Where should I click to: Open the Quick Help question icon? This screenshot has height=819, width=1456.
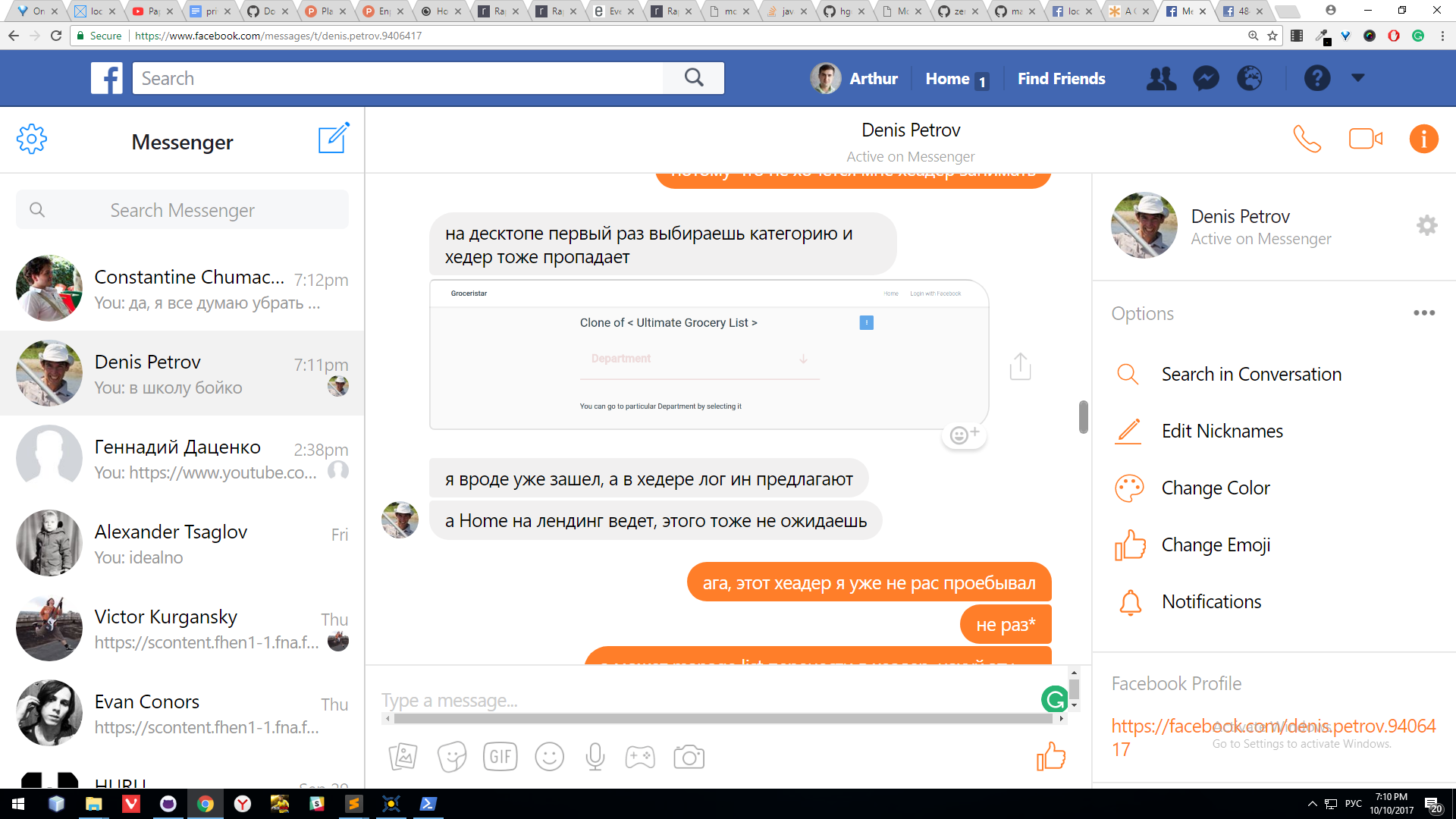click(1317, 78)
